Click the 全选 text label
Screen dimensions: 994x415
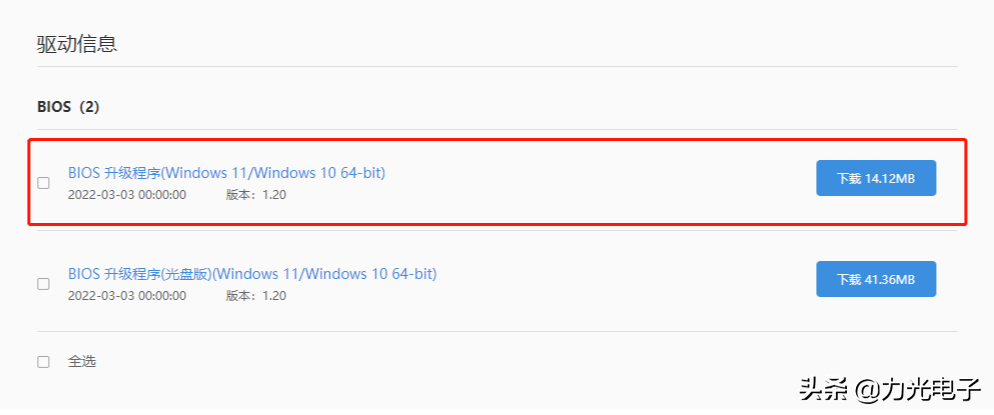82,362
